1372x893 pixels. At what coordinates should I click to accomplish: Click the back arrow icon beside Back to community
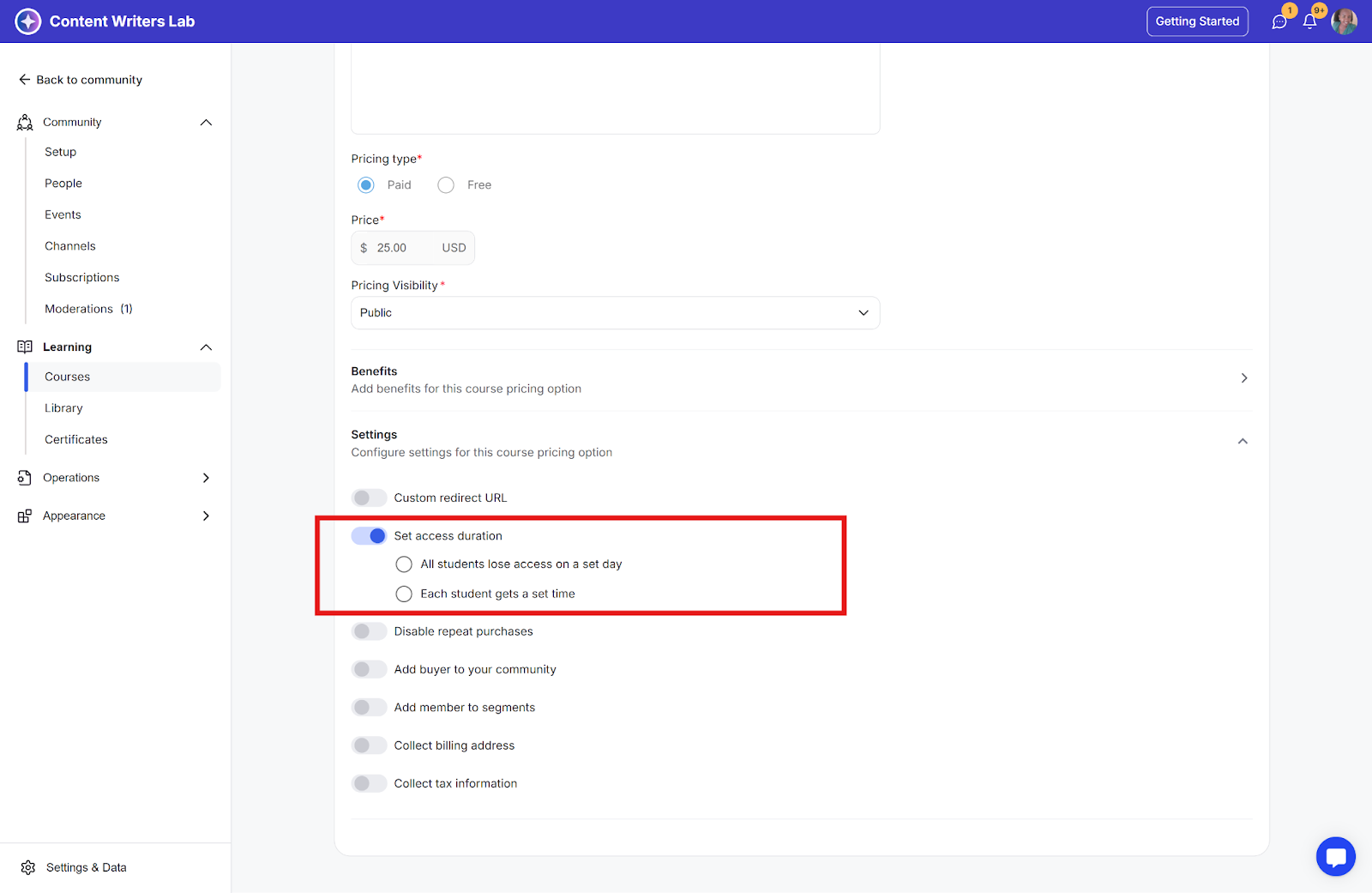pos(24,80)
